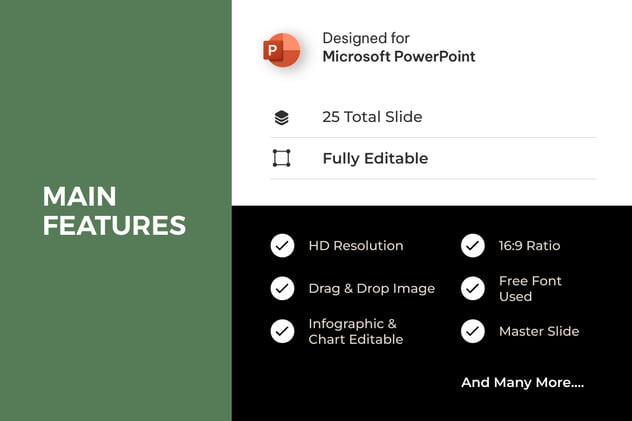Click the HD Resolution text
Viewport: 632px width, 421px height.
(x=355, y=246)
